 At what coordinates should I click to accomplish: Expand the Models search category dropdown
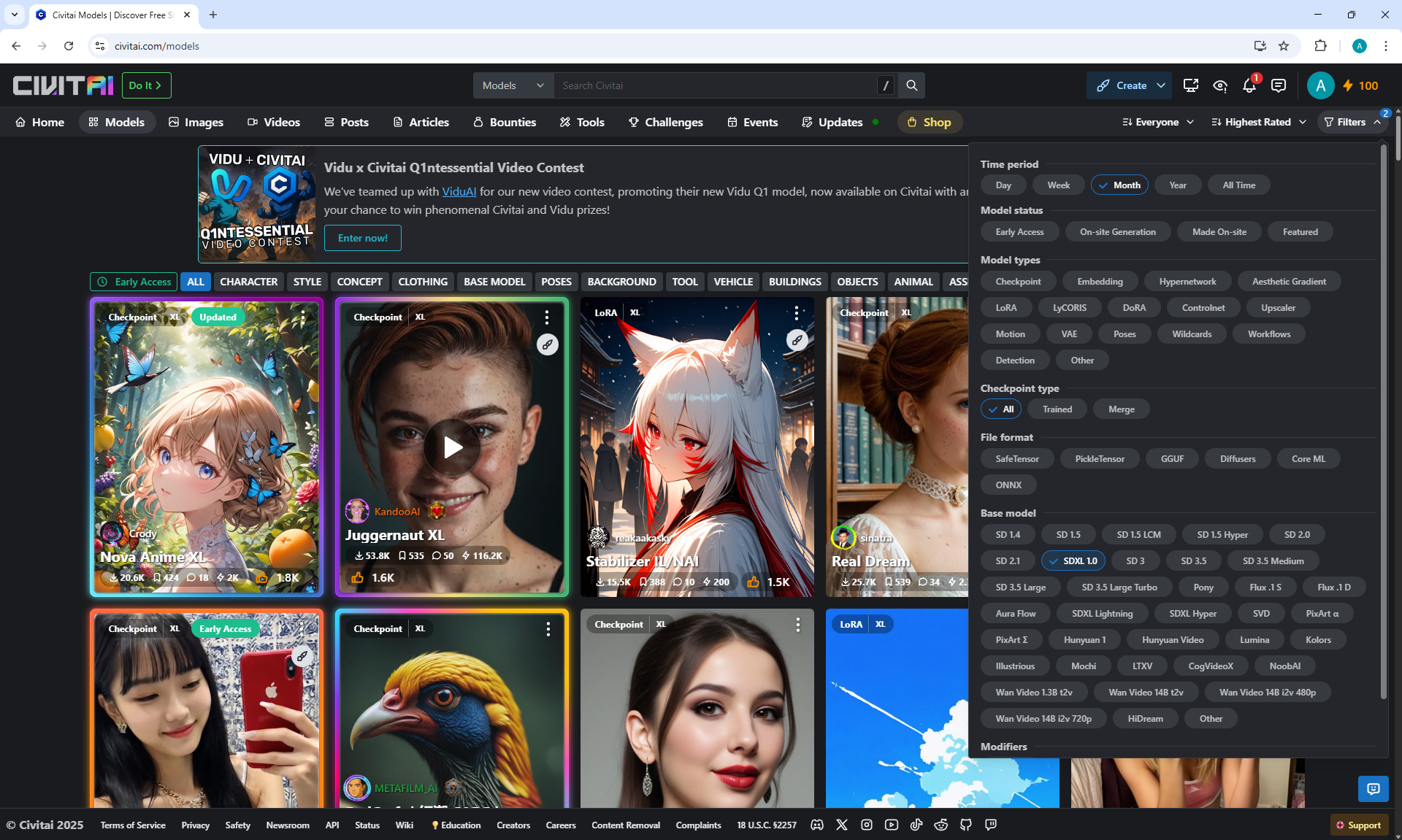513,85
